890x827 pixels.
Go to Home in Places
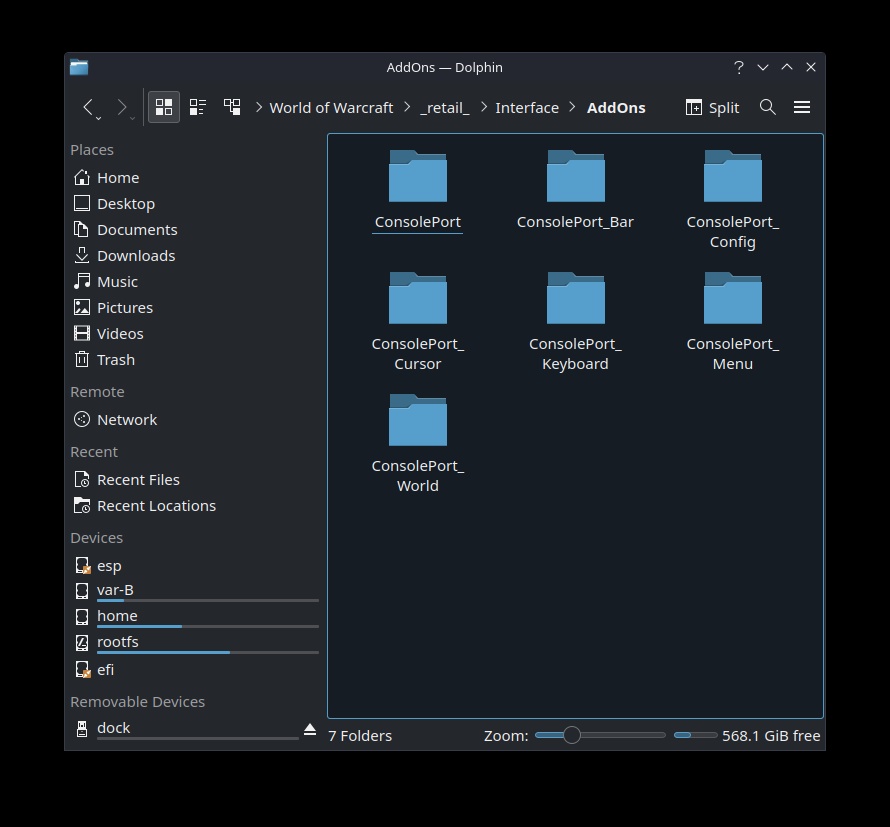pos(194,178)
